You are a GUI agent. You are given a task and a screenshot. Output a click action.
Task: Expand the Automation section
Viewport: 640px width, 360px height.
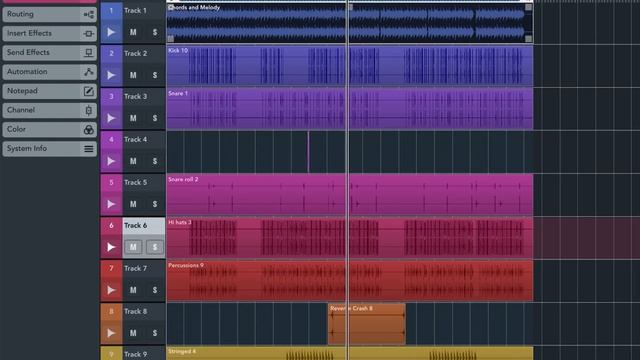pyautogui.click(x=49, y=72)
